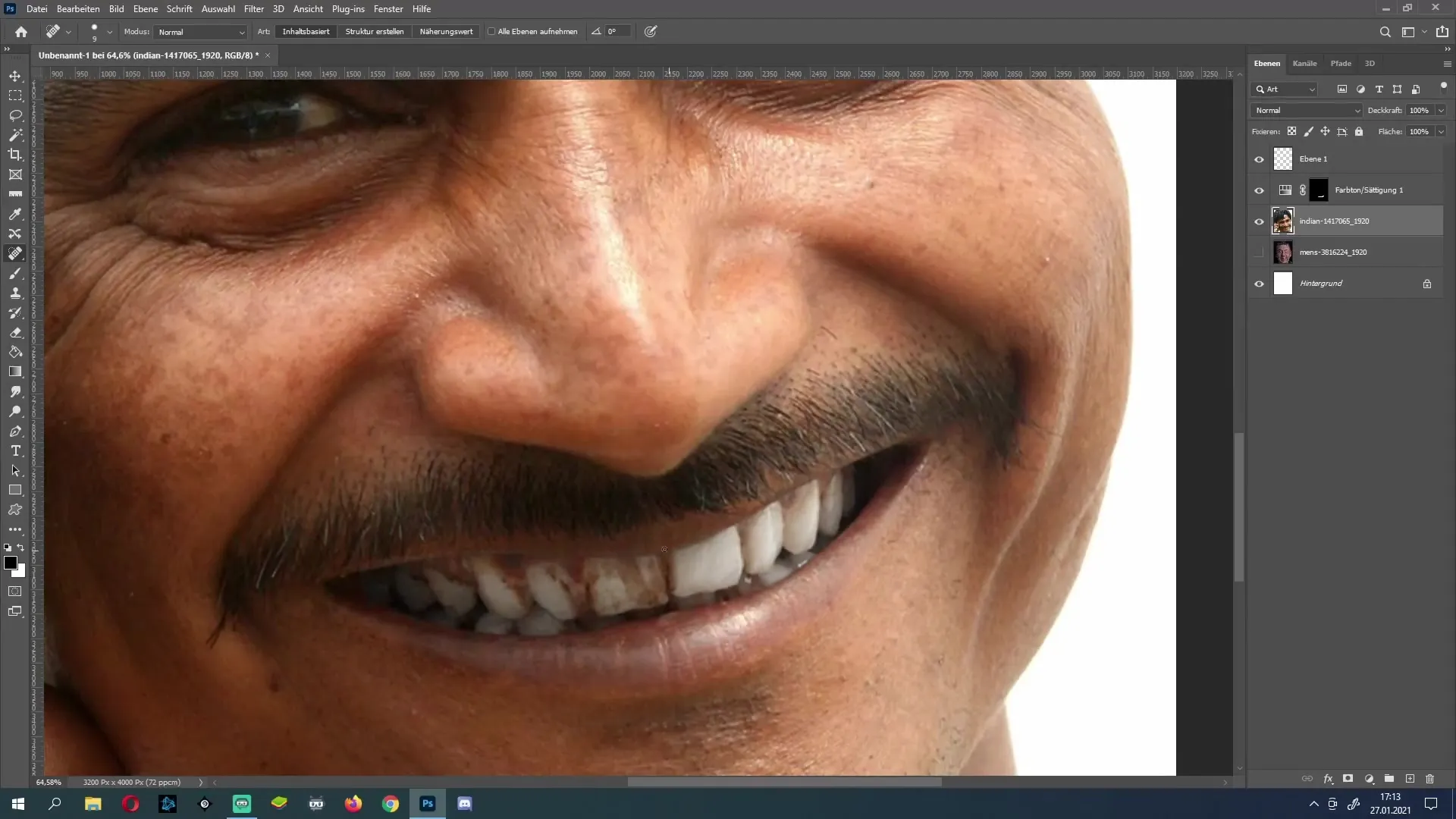
Task: Click the Struktur erstellen button
Action: coord(374,31)
